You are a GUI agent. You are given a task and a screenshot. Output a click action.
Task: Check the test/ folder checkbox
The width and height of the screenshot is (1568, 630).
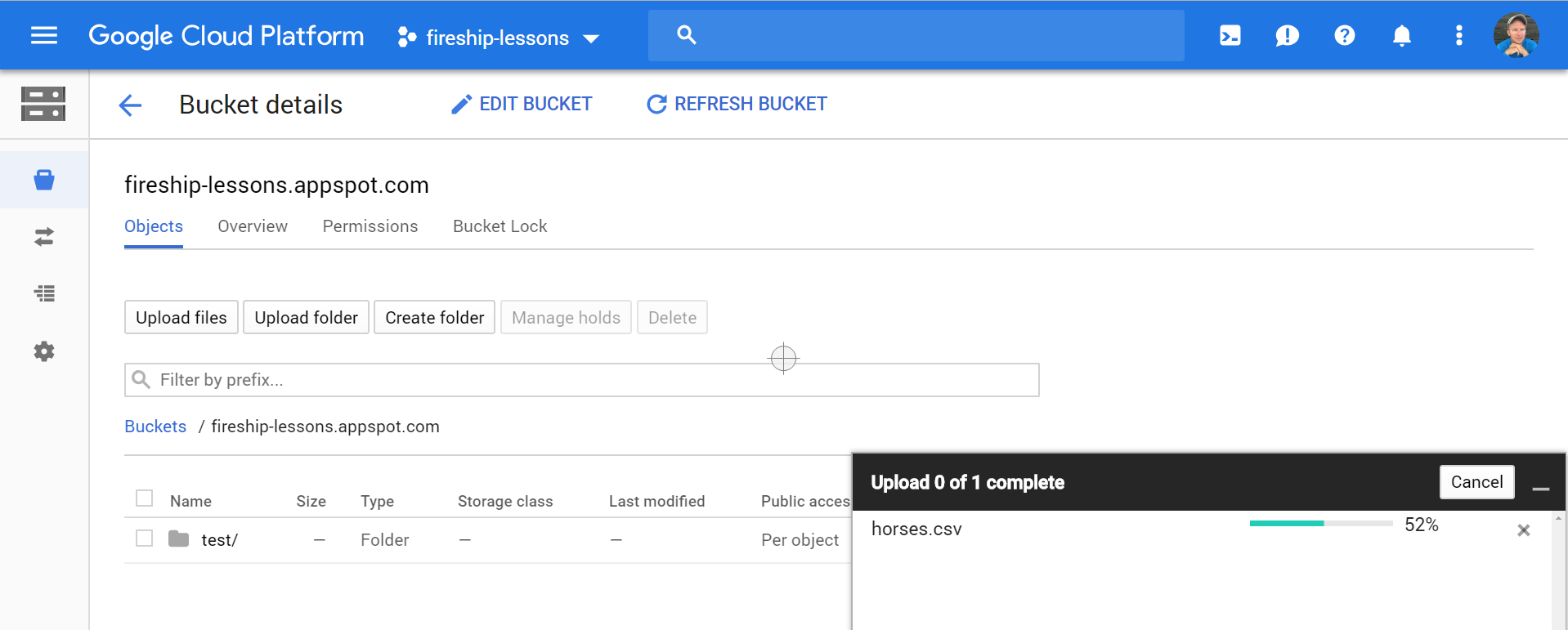(x=145, y=538)
